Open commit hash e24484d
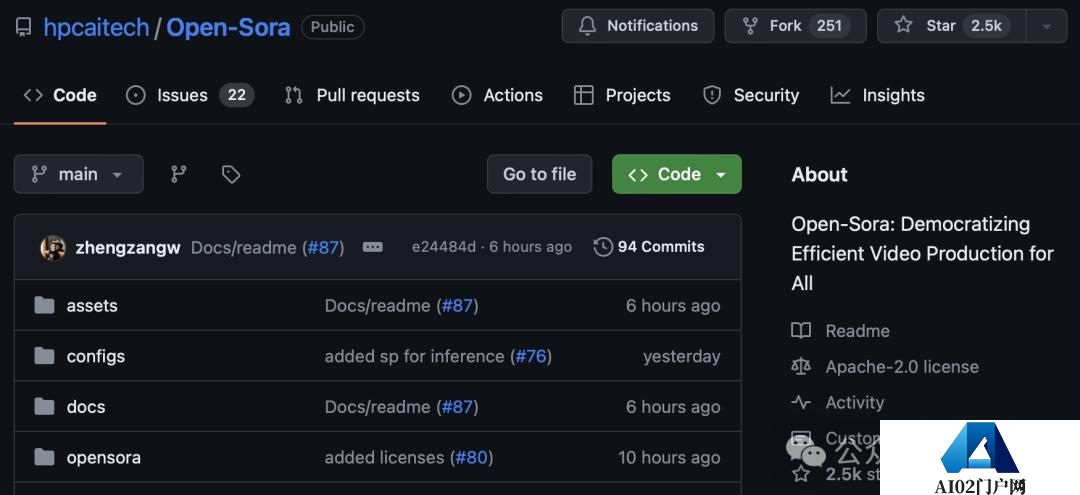Screen dimensions: 1080x495 pos(444,247)
